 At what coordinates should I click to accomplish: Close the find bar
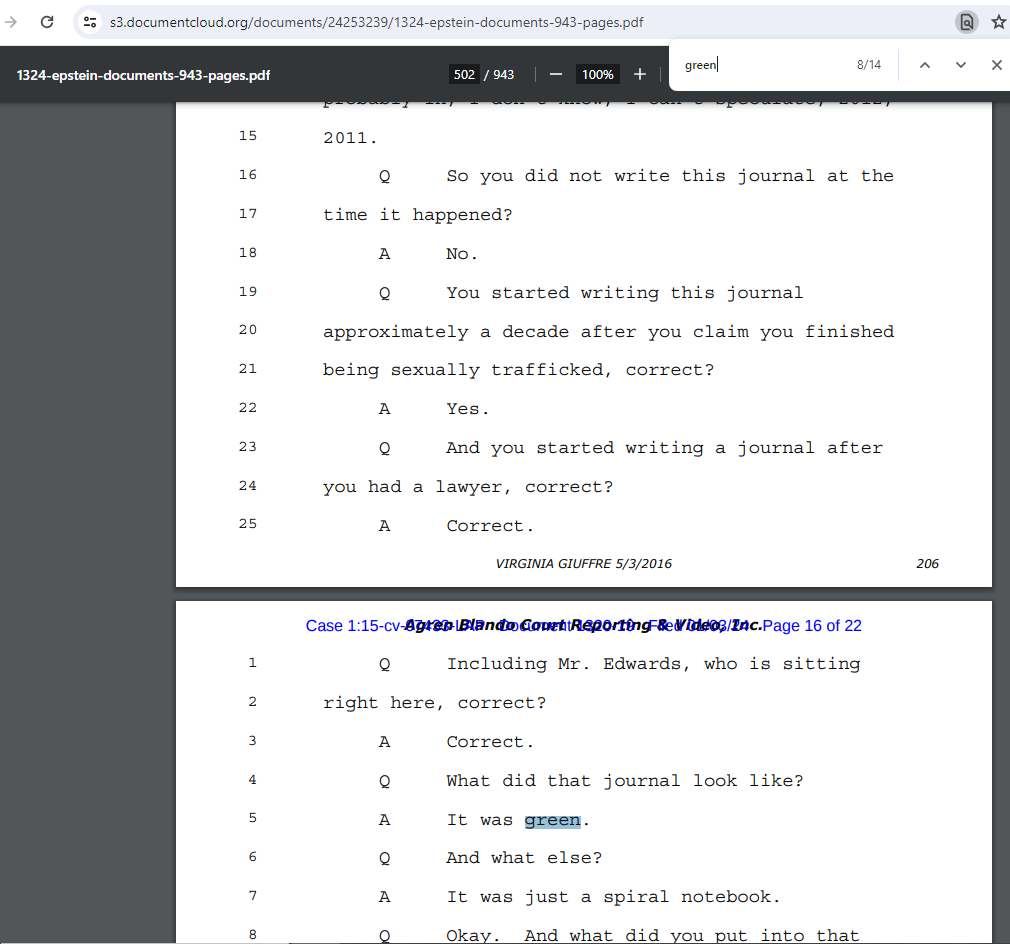pos(996,65)
